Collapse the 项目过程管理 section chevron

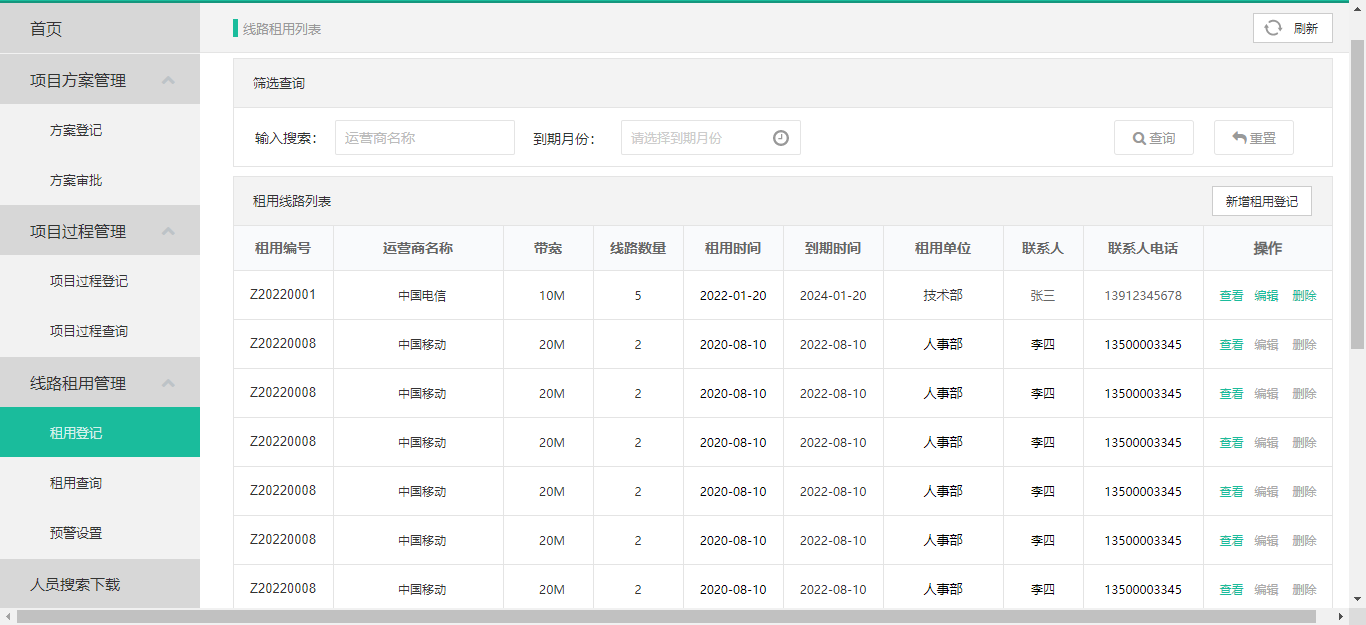tap(168, 231)
